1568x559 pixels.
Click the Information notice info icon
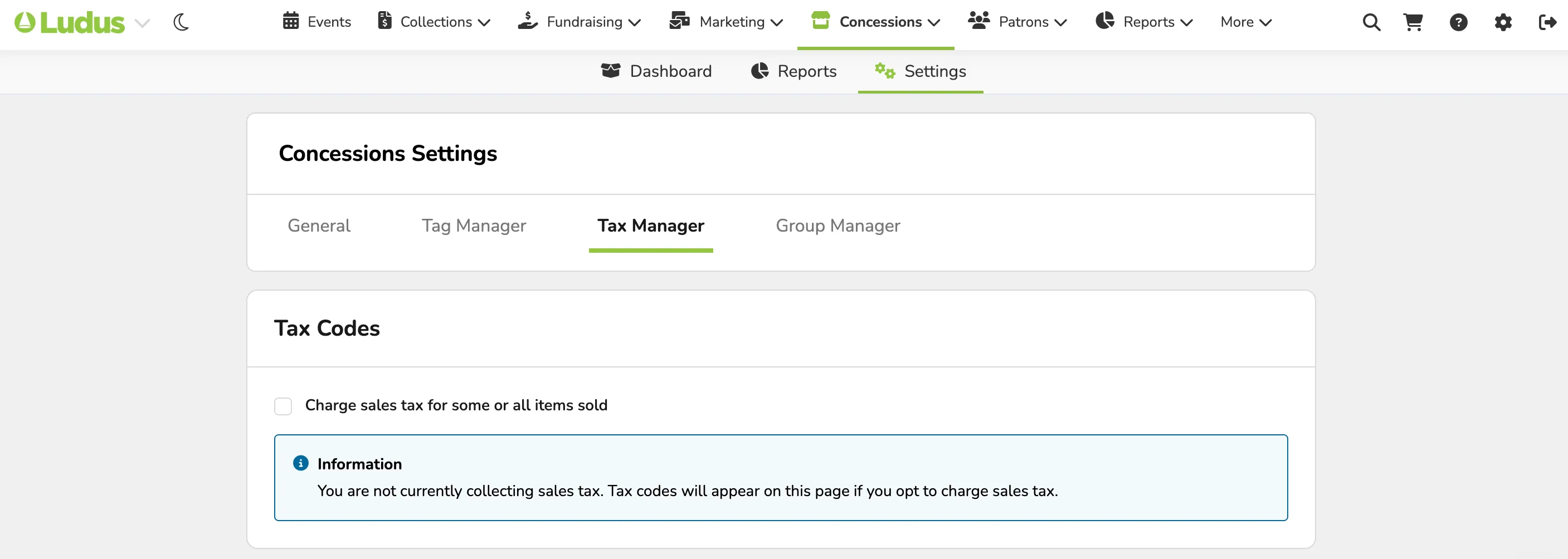[x=301, y=463]
